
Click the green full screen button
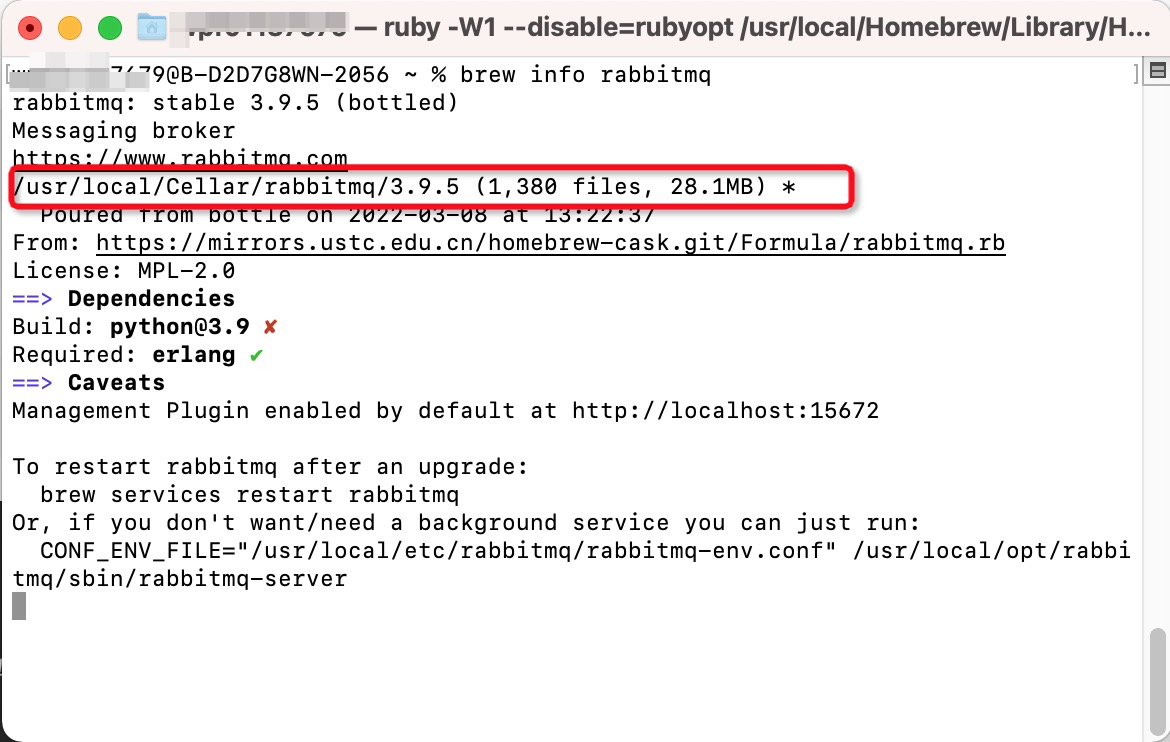click(110, 28)
